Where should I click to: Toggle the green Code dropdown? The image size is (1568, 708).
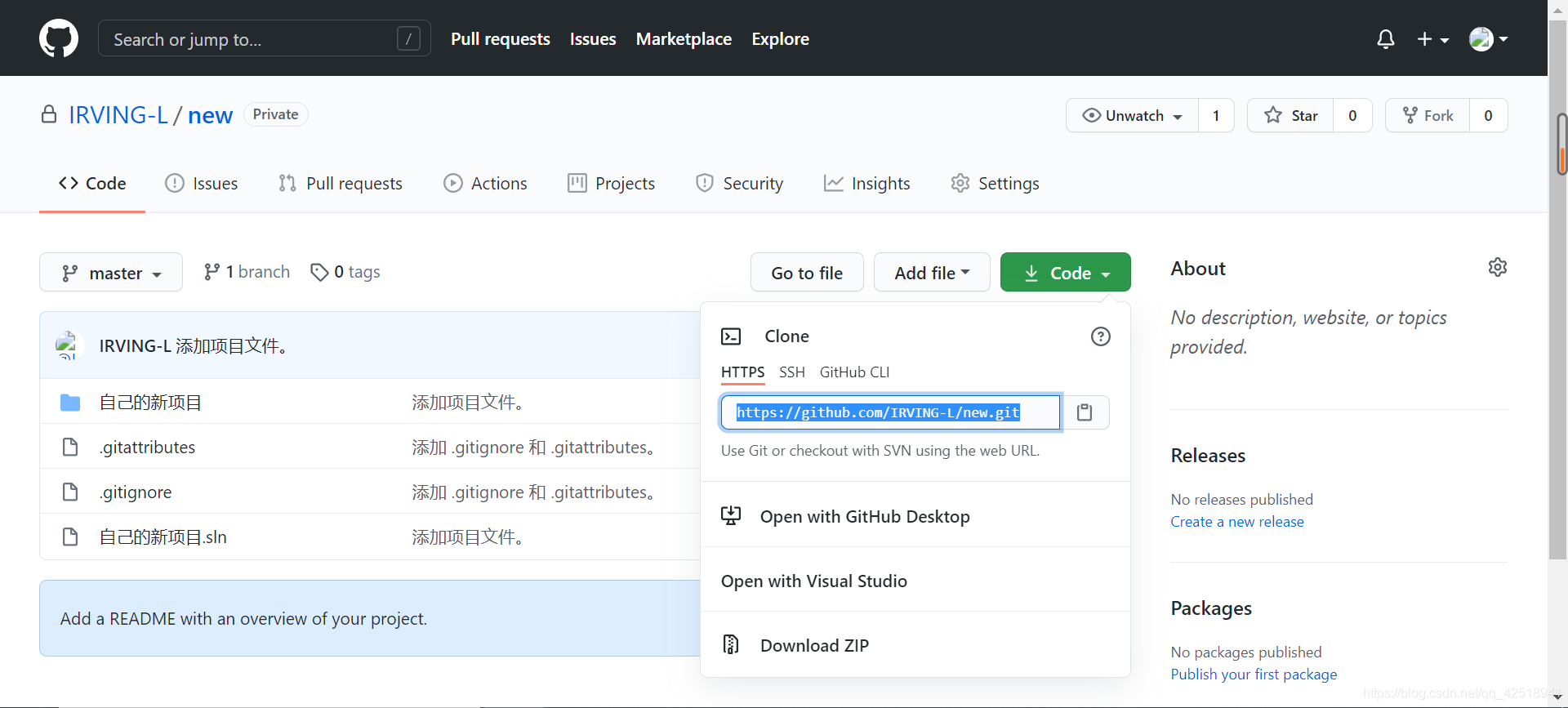tap(1066, 273)
